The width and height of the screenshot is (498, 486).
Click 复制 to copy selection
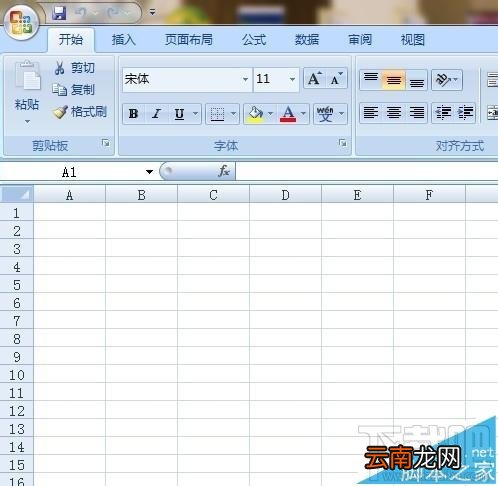click(x=74, y=90)
